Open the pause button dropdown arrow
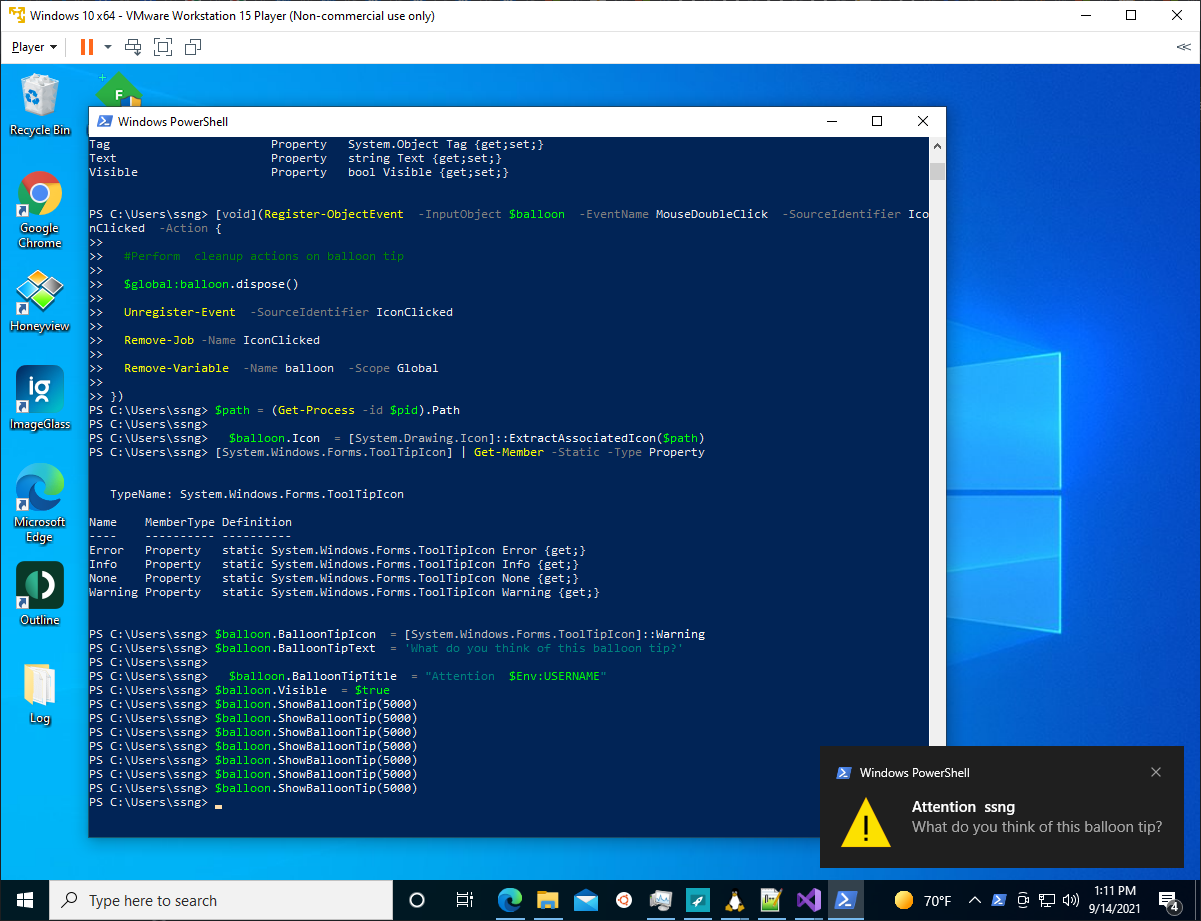The width and height of the screenshot is (1201, 921). coord(106,46)
